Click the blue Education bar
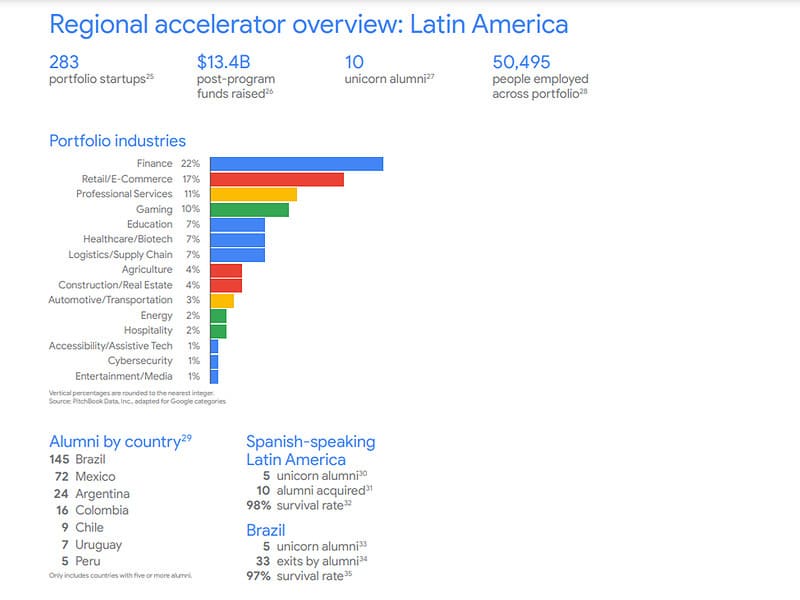 click(x=237, y=224)
